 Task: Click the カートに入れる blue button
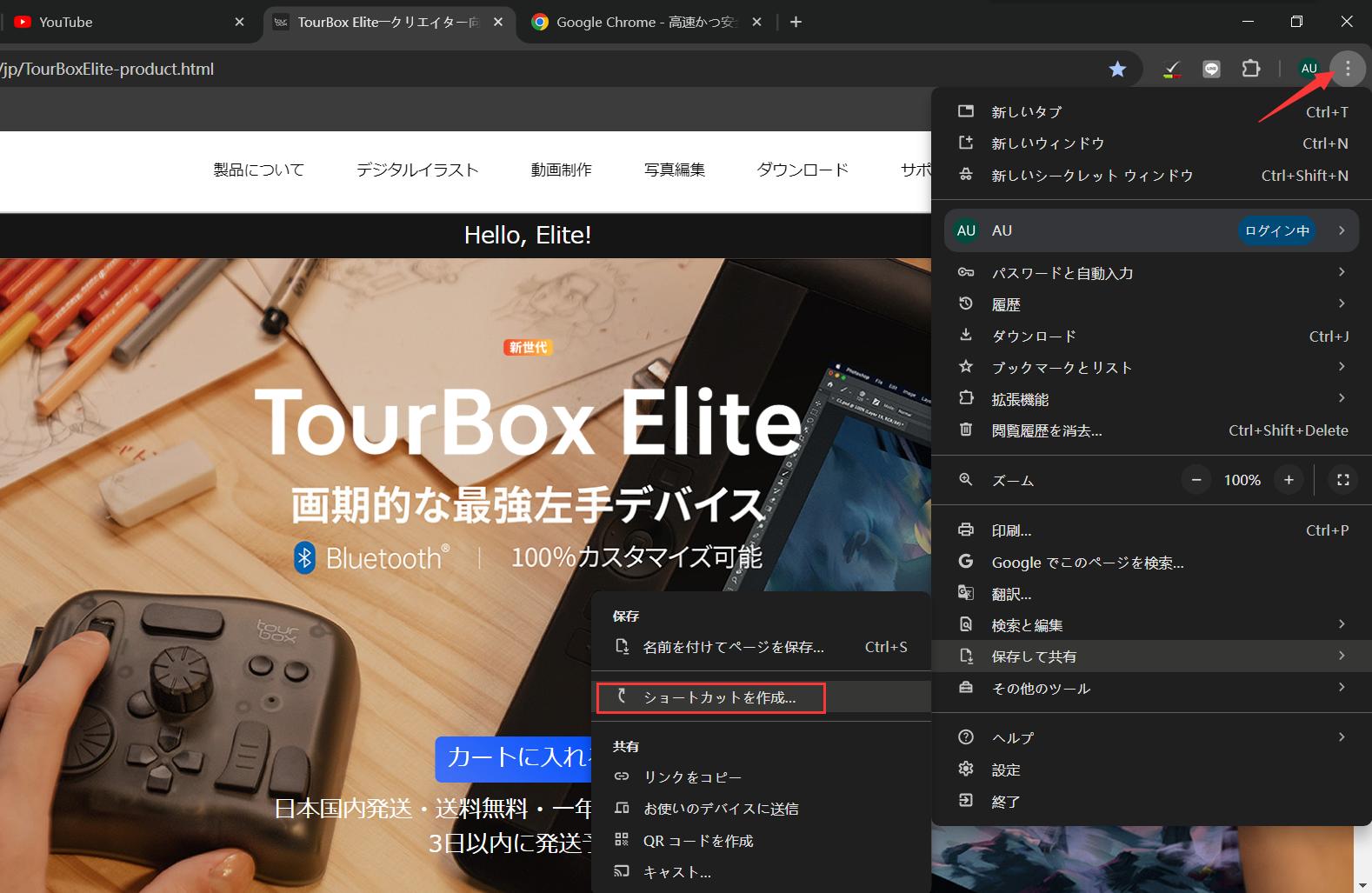514,758
